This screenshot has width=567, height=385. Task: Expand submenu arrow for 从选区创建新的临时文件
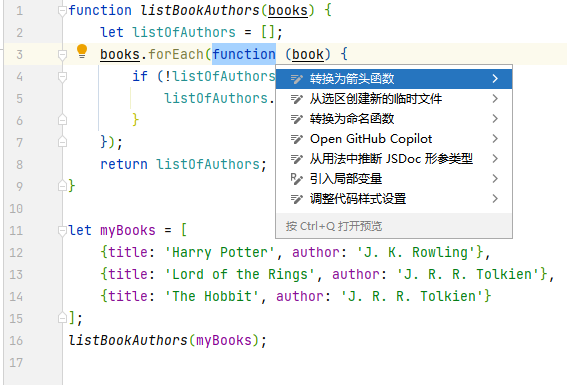coord(495,99)
